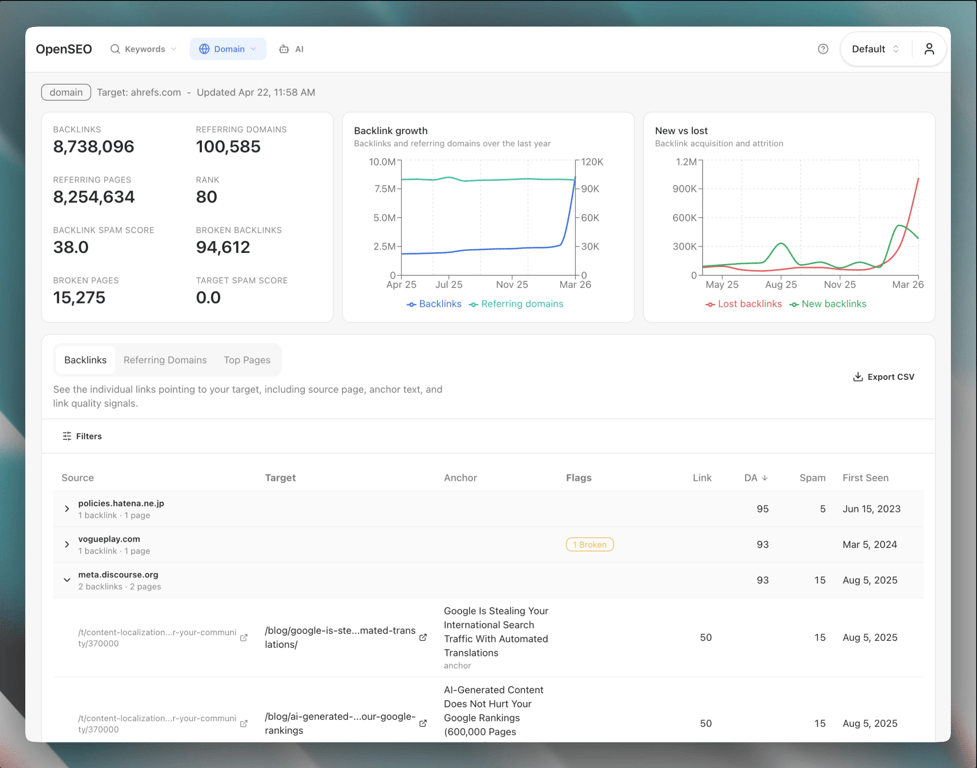Switch to the Top Pages tab
The image size is (977, 768).
coord(247,360)
